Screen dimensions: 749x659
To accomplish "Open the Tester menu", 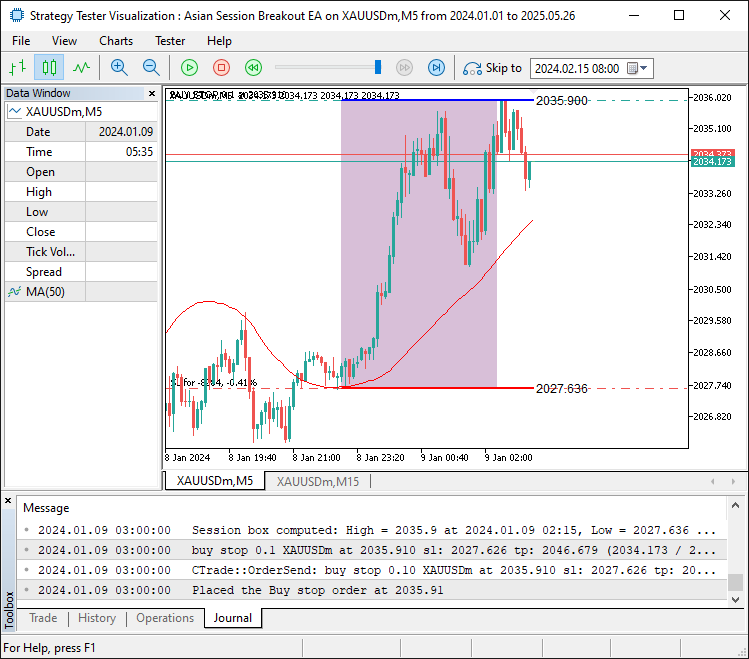I will pos(169,41).
